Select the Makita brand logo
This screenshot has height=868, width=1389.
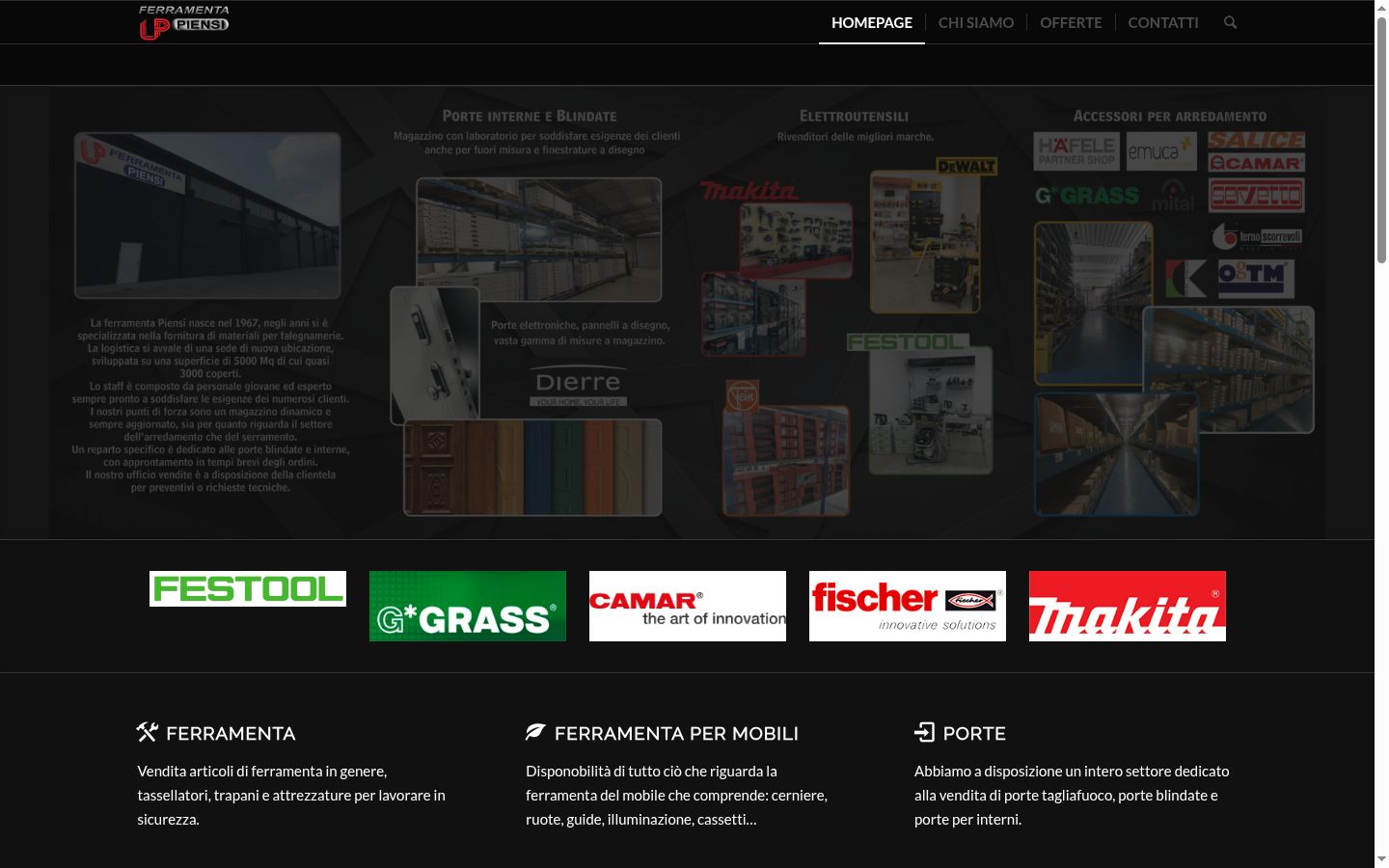tap(1128, 606)
